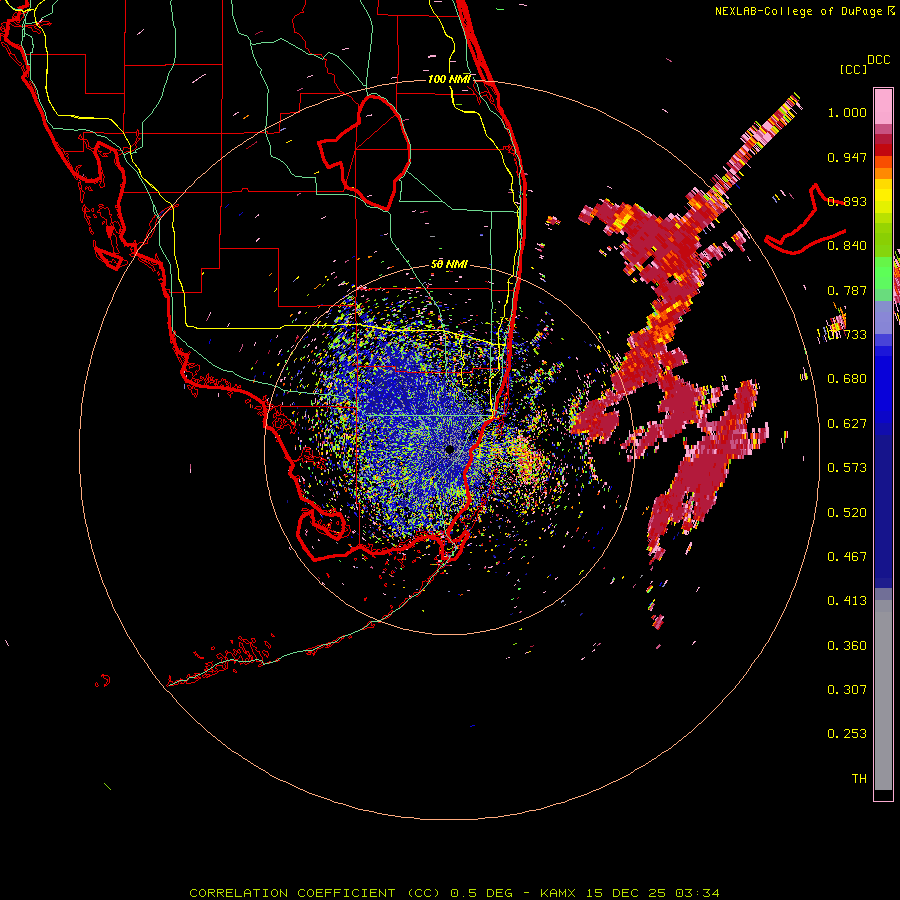Pick the gray segment of the color bar
The image size is (900, 900).
pos(883,695)
